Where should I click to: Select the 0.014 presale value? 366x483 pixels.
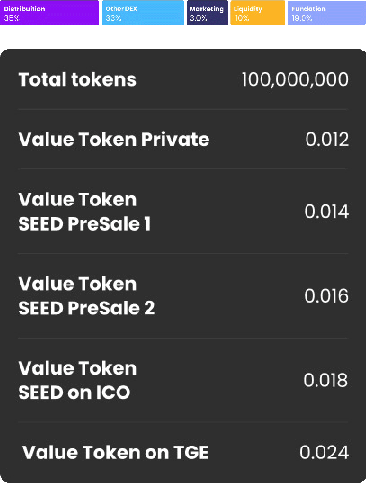coord(327,211)
